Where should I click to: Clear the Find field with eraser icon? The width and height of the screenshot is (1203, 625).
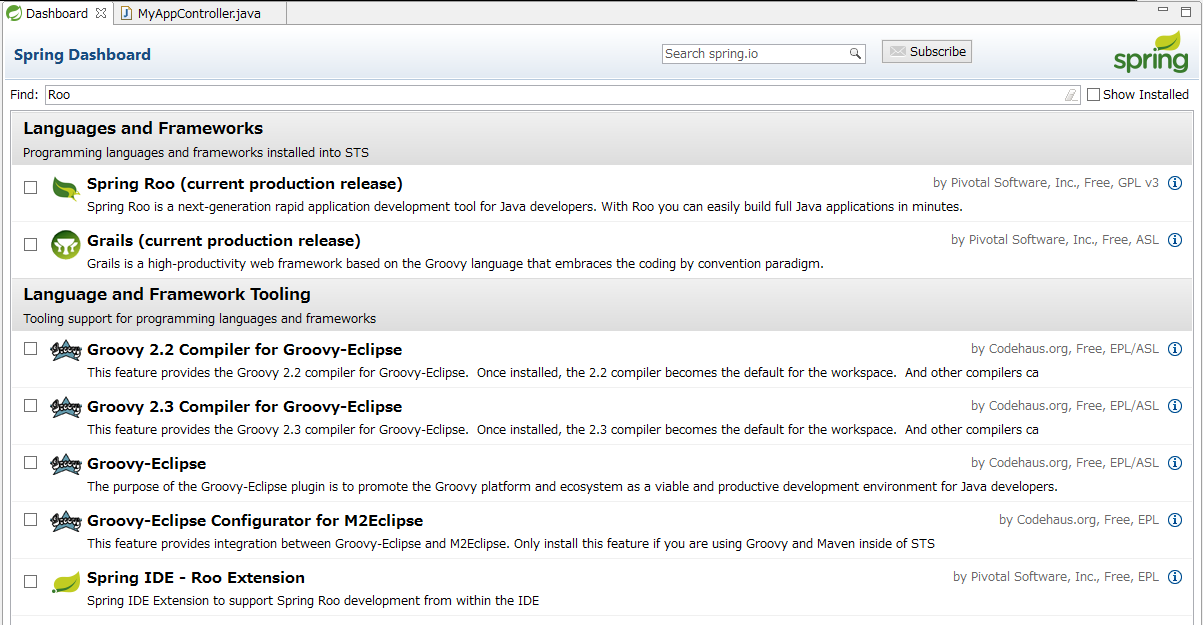(x=1071, y=95)
